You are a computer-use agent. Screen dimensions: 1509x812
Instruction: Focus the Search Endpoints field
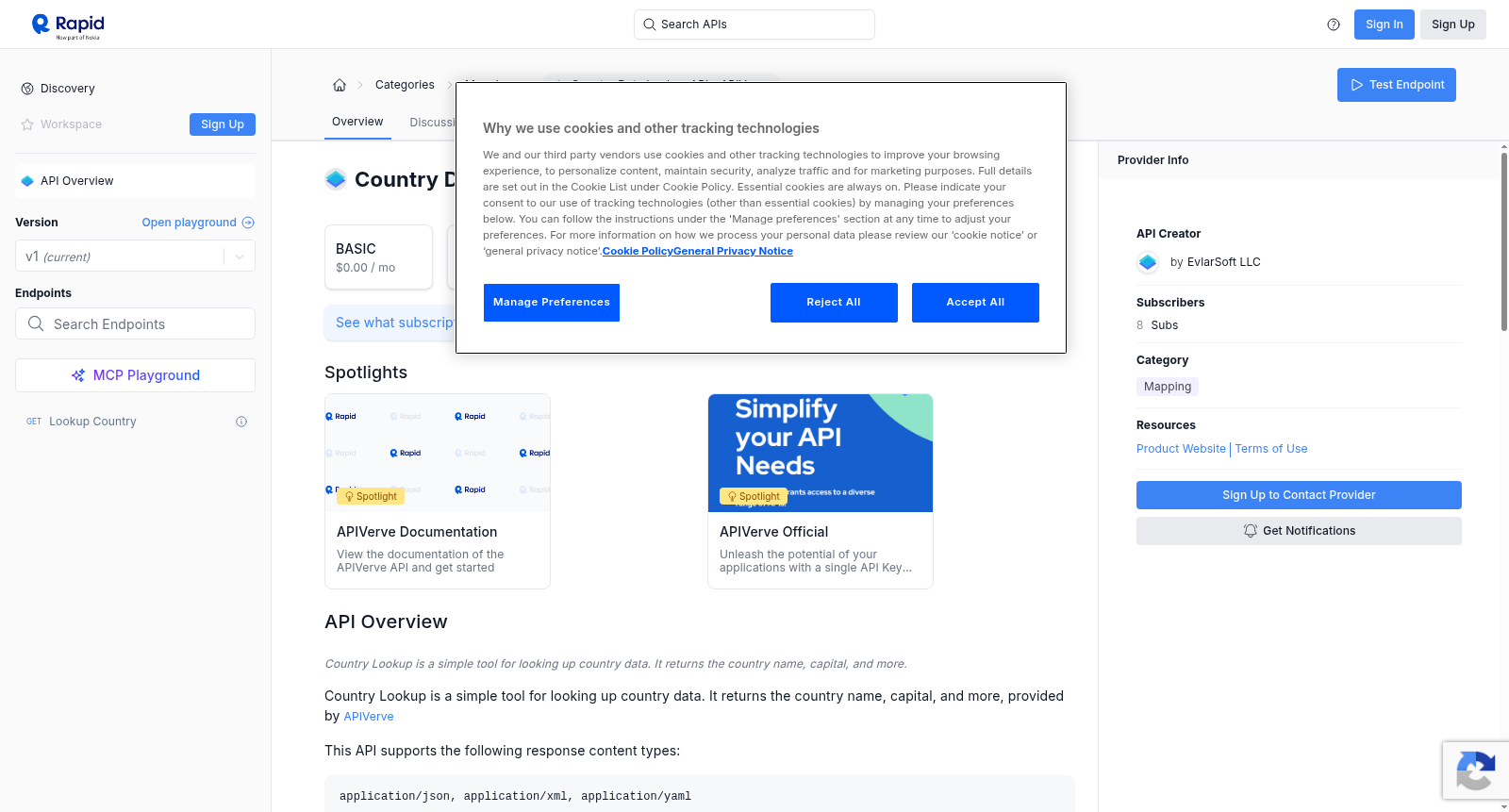click(x=135, y=323)
